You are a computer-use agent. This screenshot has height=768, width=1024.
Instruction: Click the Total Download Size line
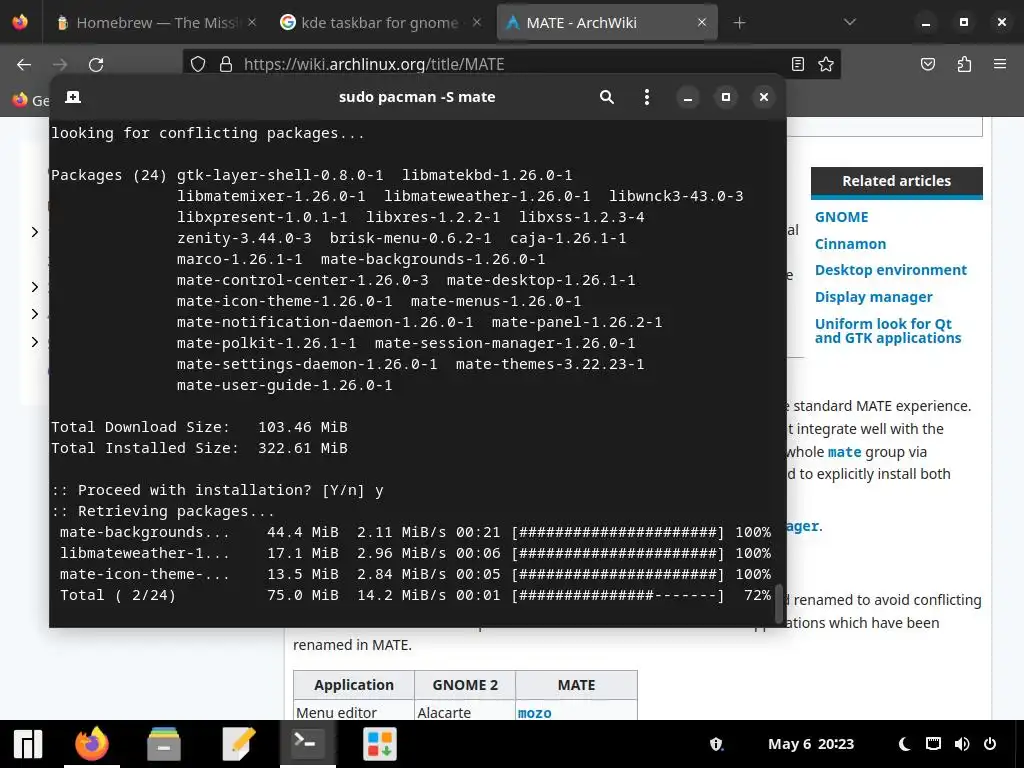199,427
